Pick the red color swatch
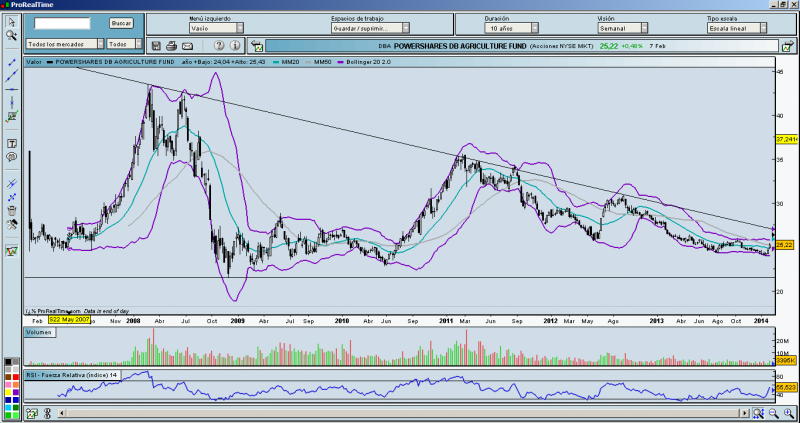Viewport: 800px width, 423px height. coord(16,377)
